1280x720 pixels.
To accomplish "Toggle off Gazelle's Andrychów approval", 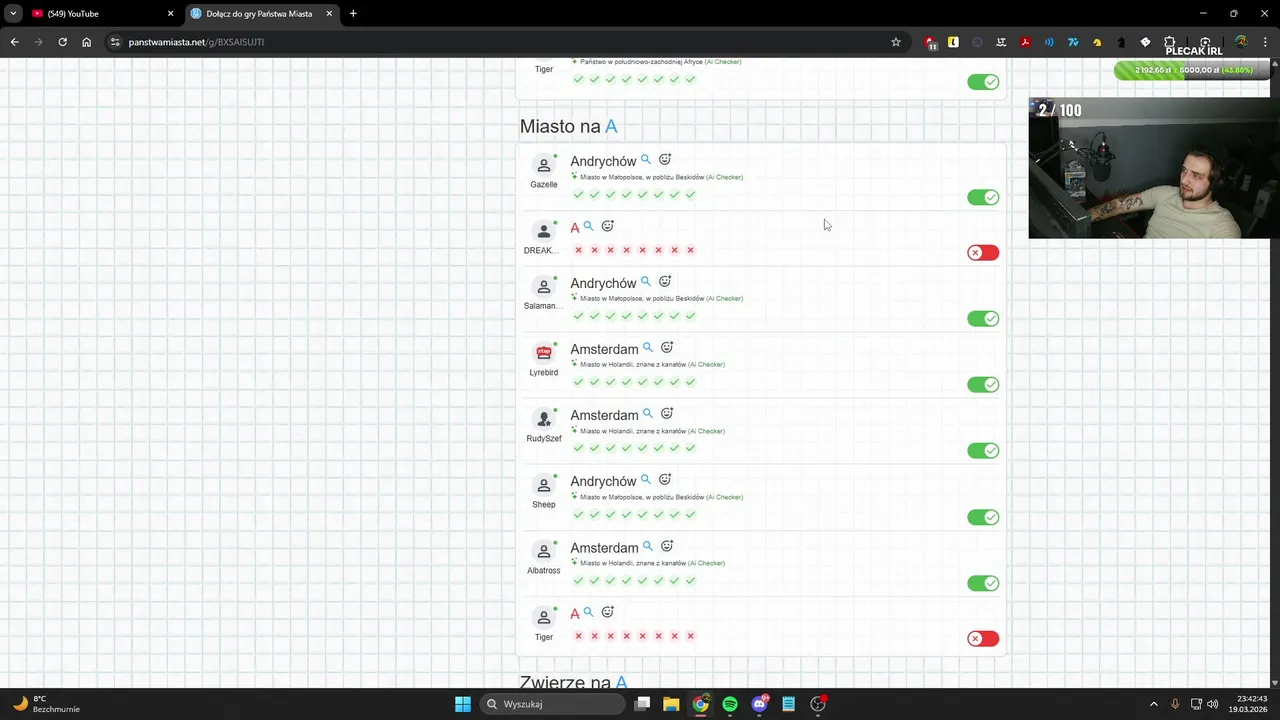I will pyautogui.click(x=983, y=197).
